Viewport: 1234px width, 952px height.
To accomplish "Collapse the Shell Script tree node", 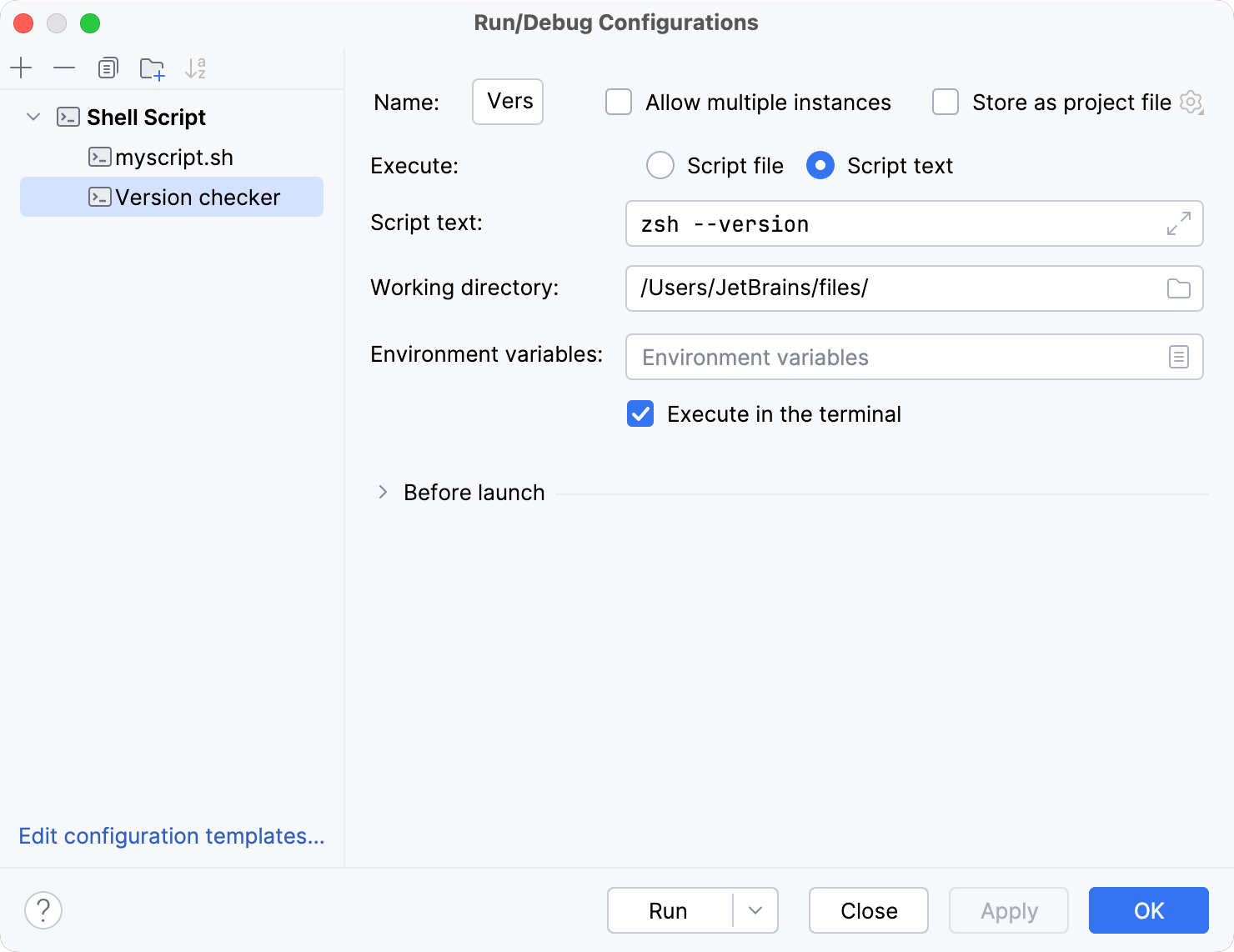I will click(x=33, y=117).
